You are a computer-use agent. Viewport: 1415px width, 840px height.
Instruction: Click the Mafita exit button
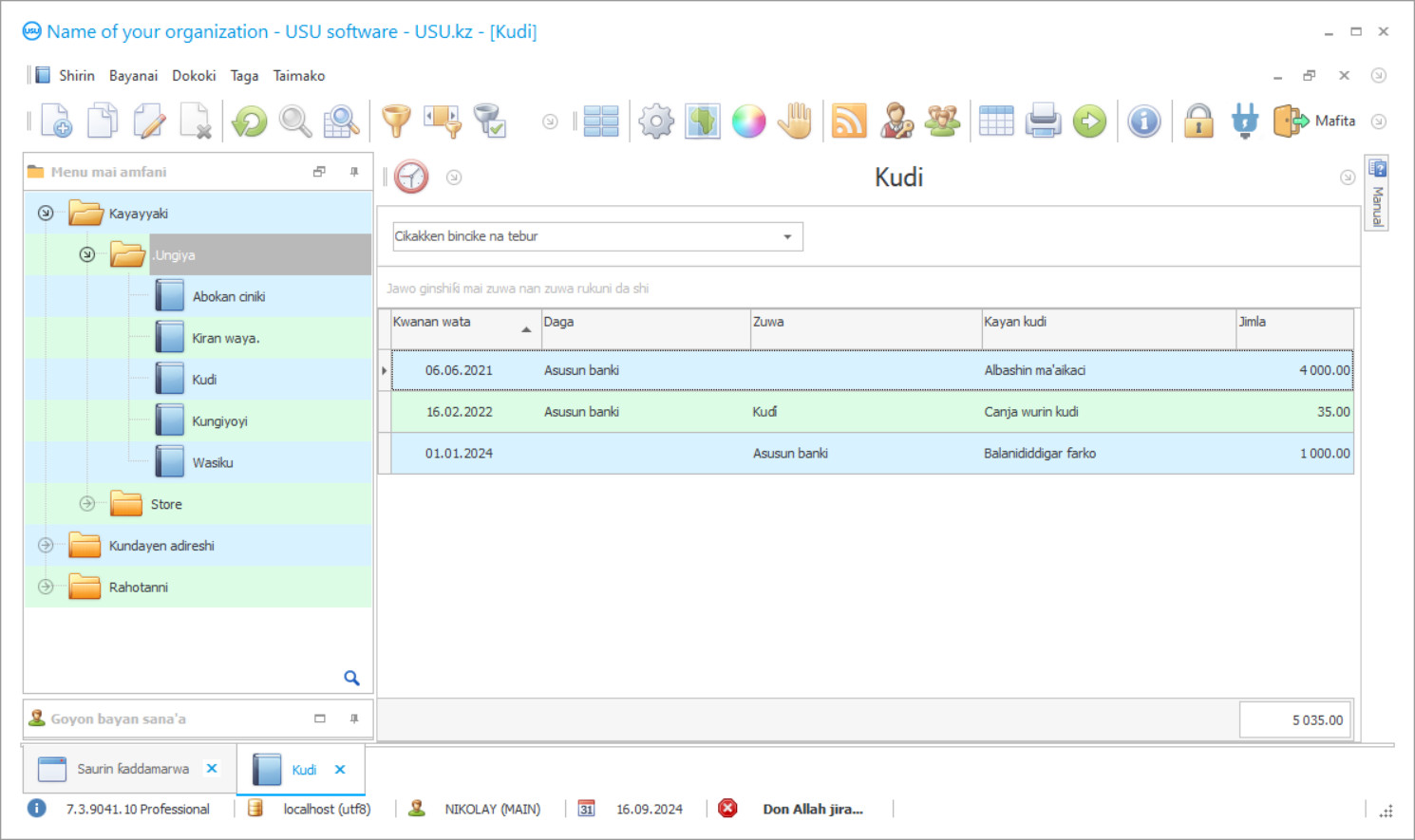pos(1314,121)
